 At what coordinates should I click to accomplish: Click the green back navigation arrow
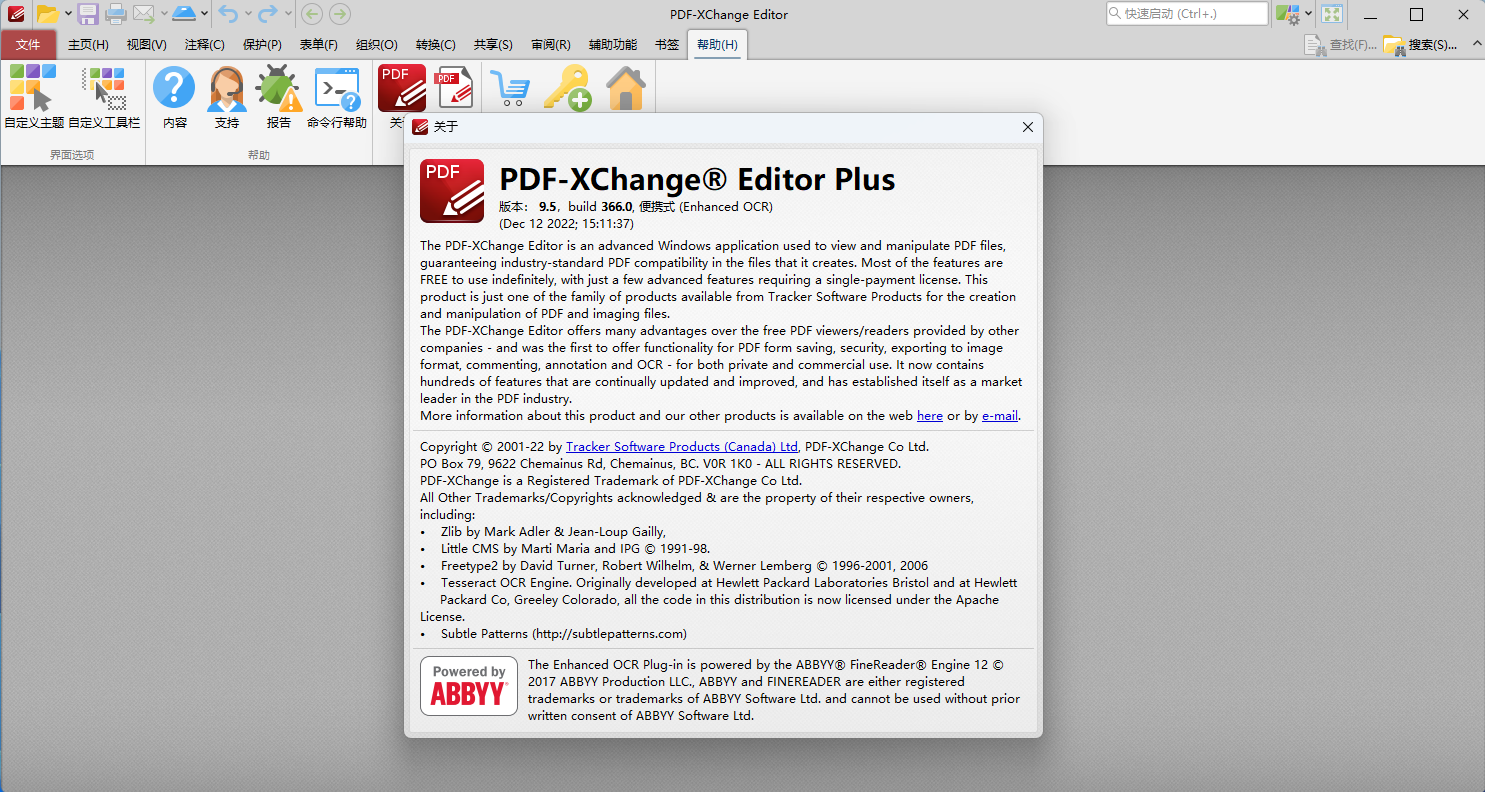point(312,14)
